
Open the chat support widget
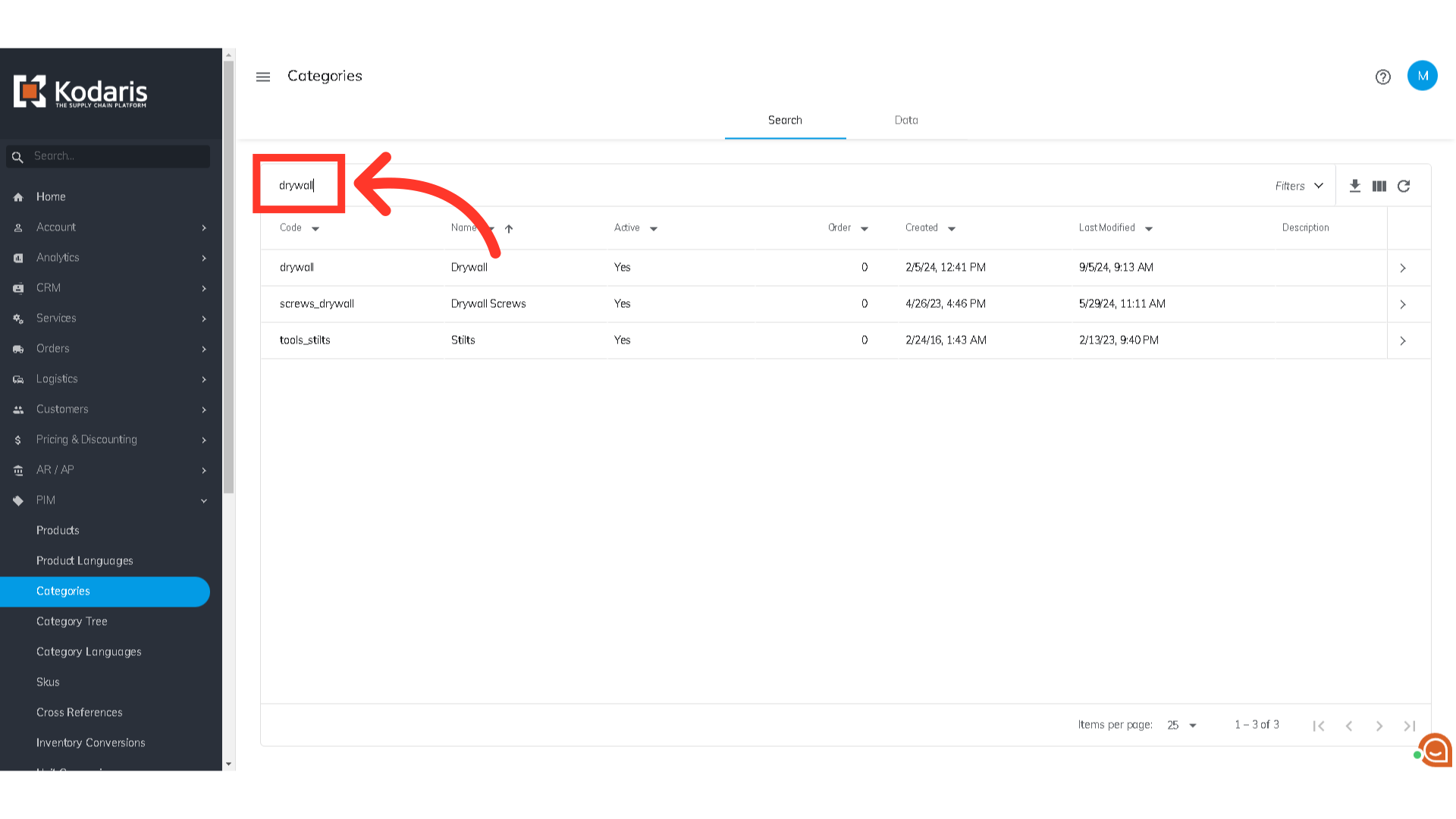(1435, 750)
